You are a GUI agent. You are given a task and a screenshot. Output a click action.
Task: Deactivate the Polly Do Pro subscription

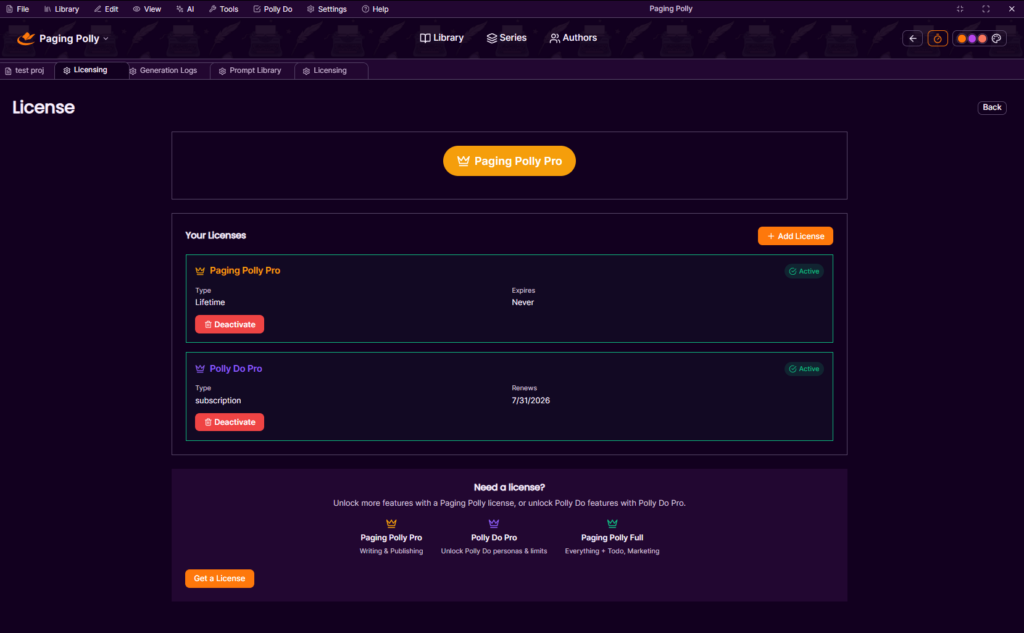pos(229,422)
